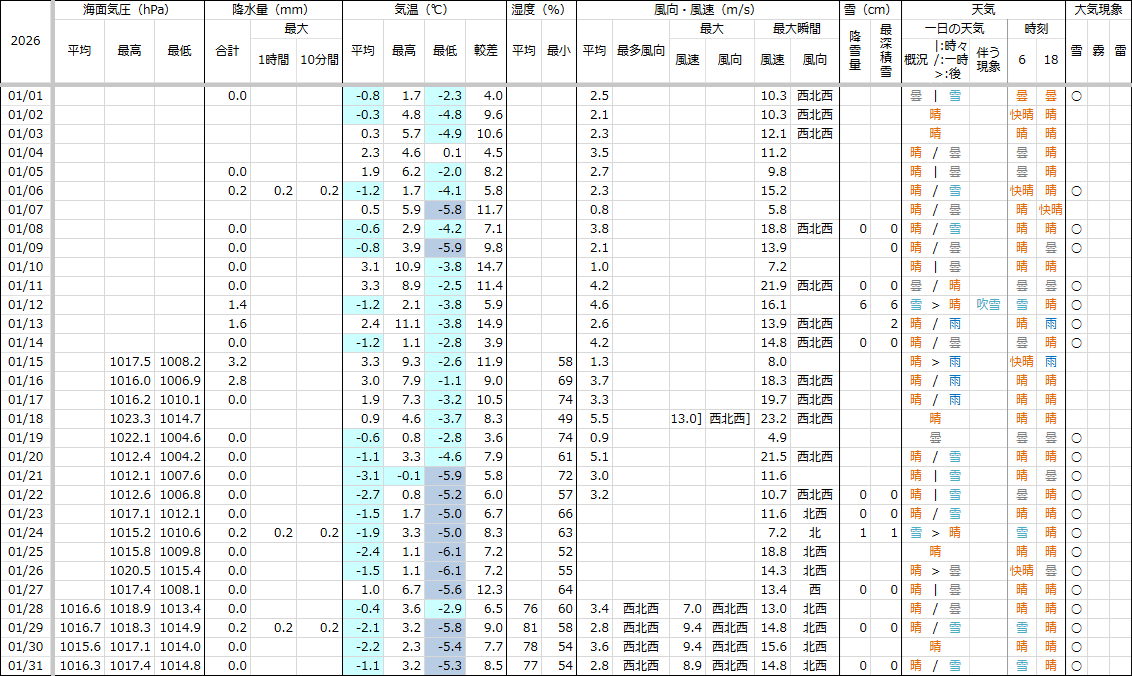Image resolution: width=1132 pixels, height=676 pixels.
Task: Click the highlighted -6.1 minimum temperature on 01/25
Action: click(445, 552)
